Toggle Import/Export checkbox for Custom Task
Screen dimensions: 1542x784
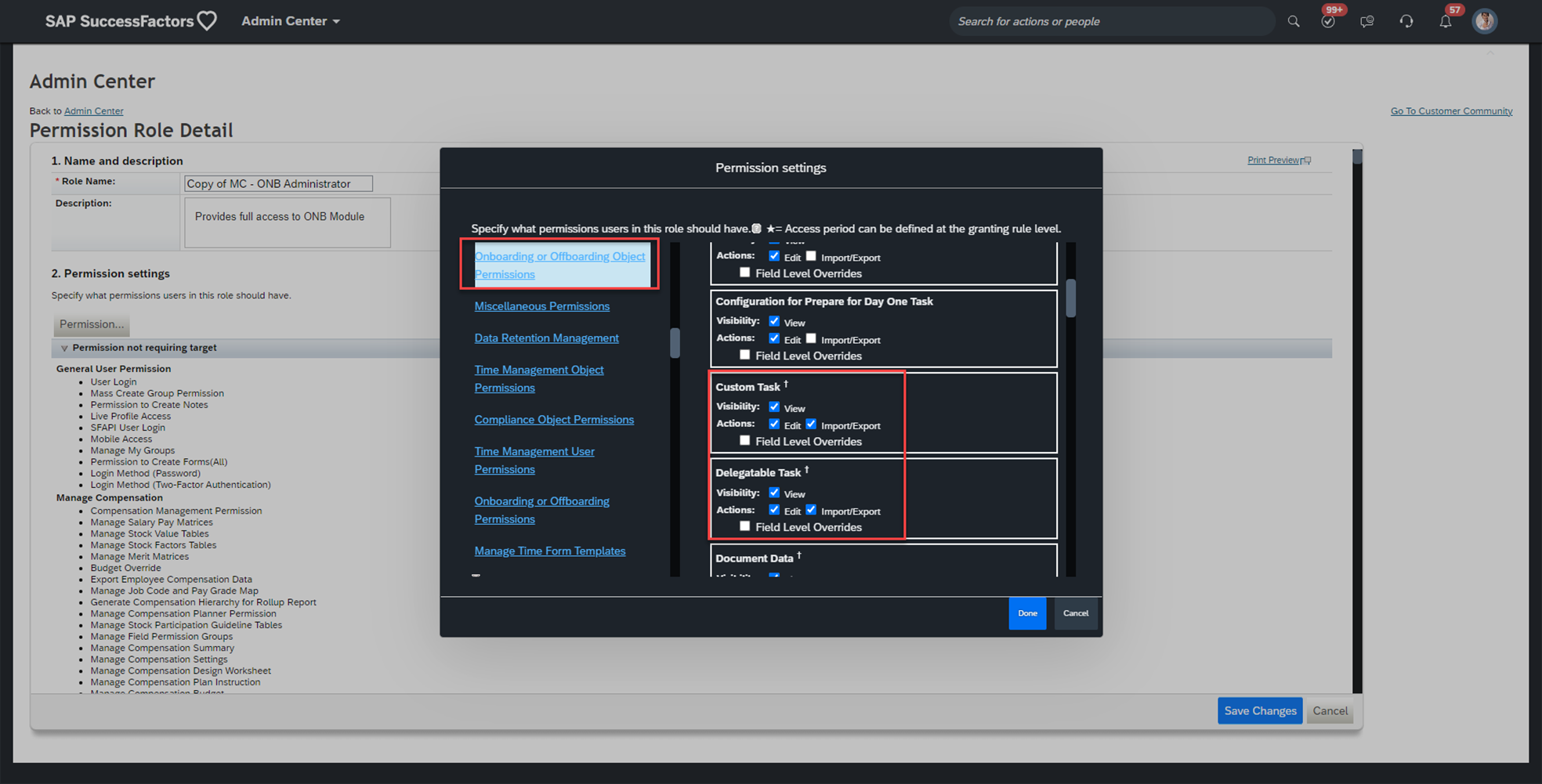pyautogui.click(x=811, y=424)
